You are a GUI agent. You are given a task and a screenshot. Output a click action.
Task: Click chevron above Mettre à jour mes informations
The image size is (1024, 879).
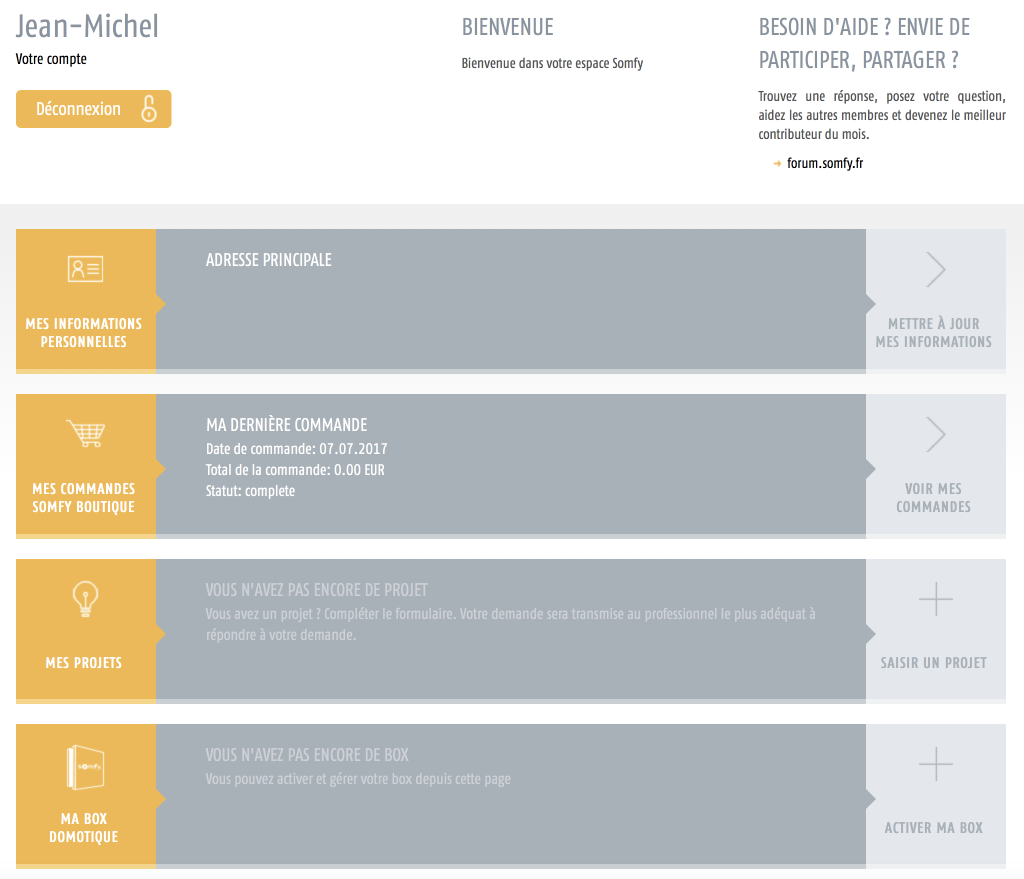tap(936, 269)
